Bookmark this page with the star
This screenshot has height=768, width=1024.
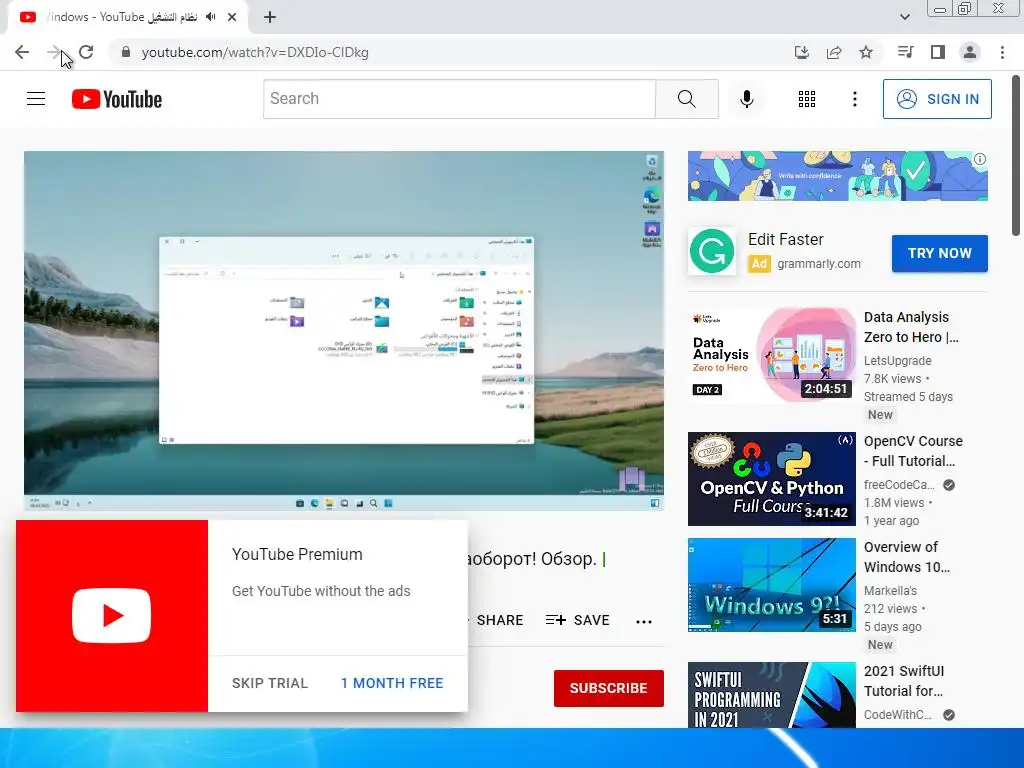point(866,52)
